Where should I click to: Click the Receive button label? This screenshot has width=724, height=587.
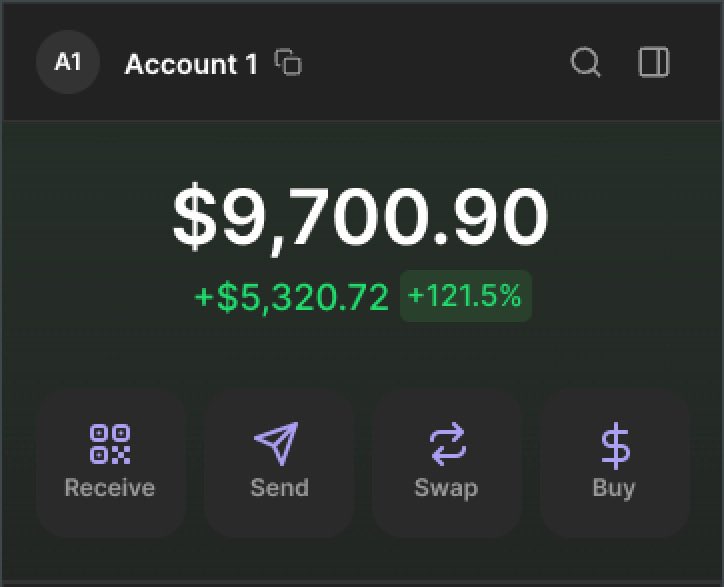coord(110,488)
